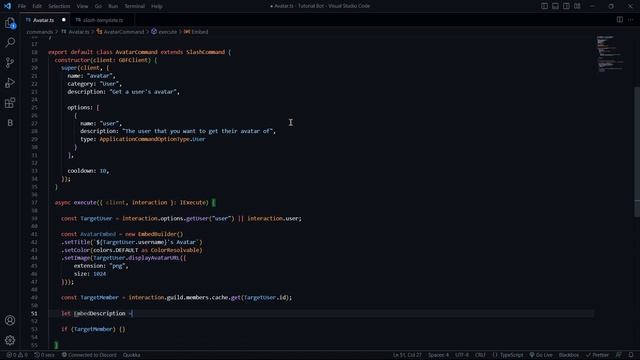Screen dimensions: 640x360
Task: Click the minimap code overview
Action: coord(610,54)
